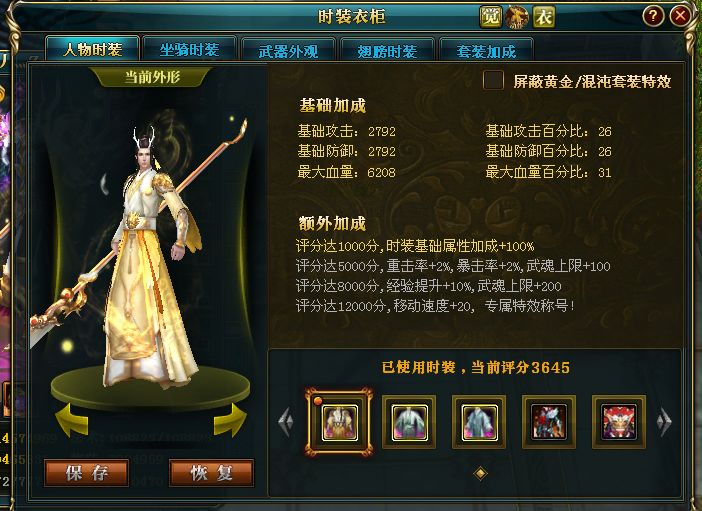
Task: Select the golden robe costume thumbnail
Action: pyautogui.click(x=339, y=422)
